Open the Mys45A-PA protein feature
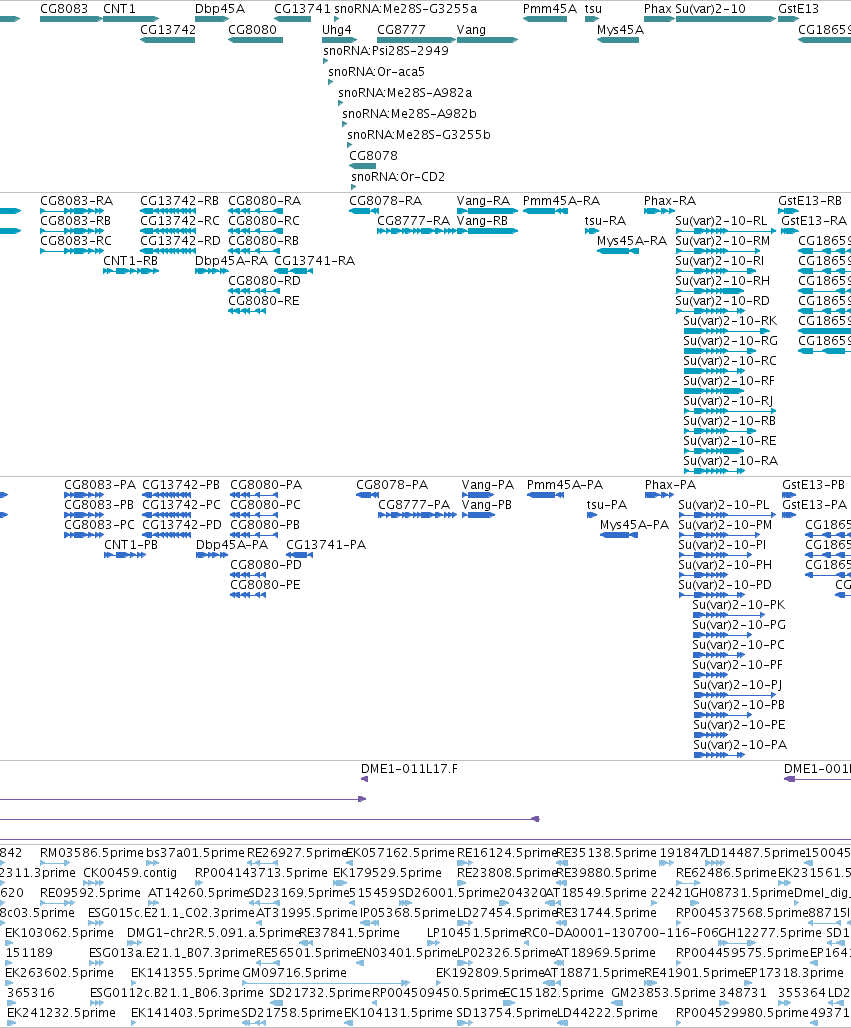 [619, 535]
